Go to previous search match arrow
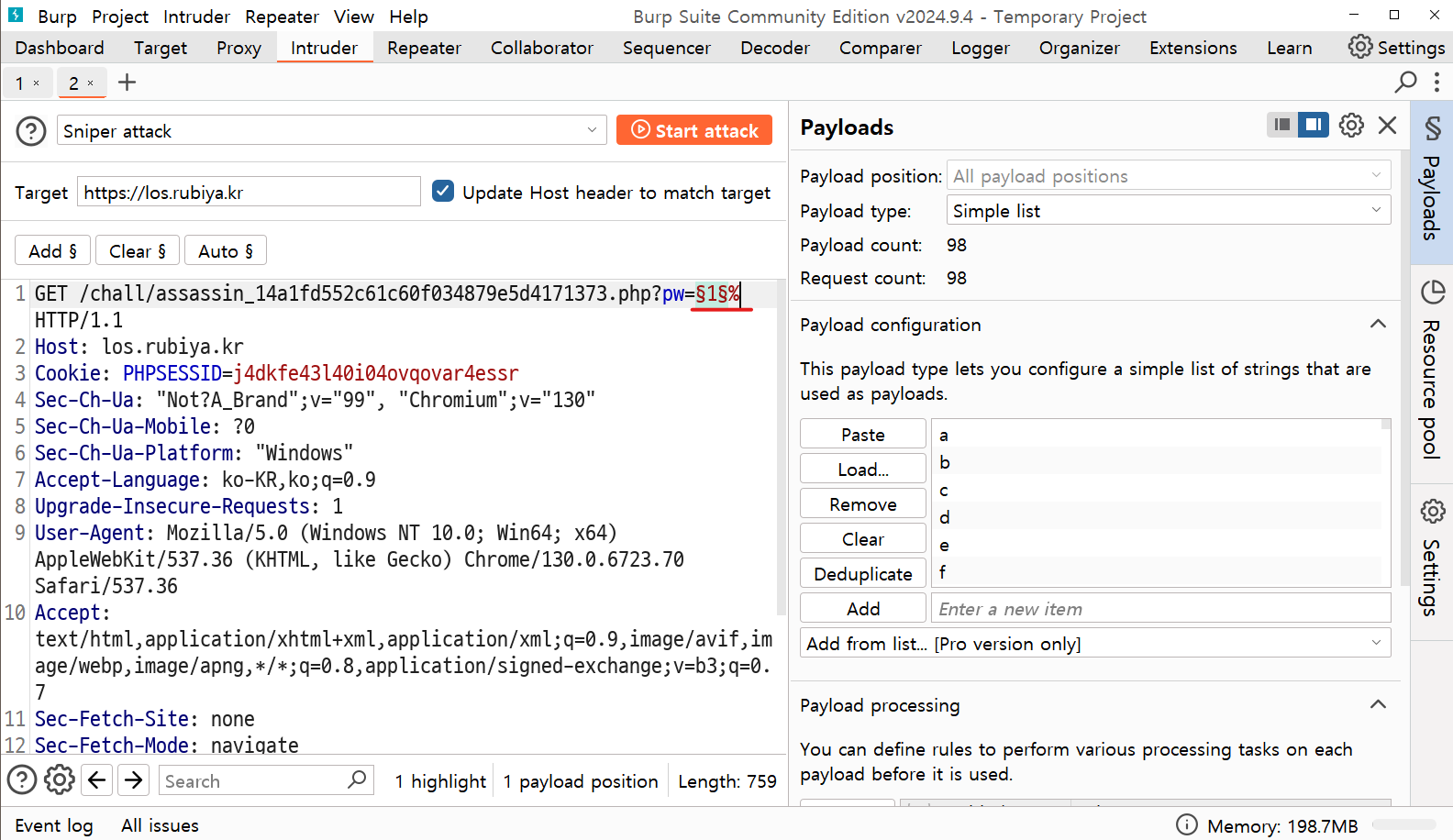 97,780
